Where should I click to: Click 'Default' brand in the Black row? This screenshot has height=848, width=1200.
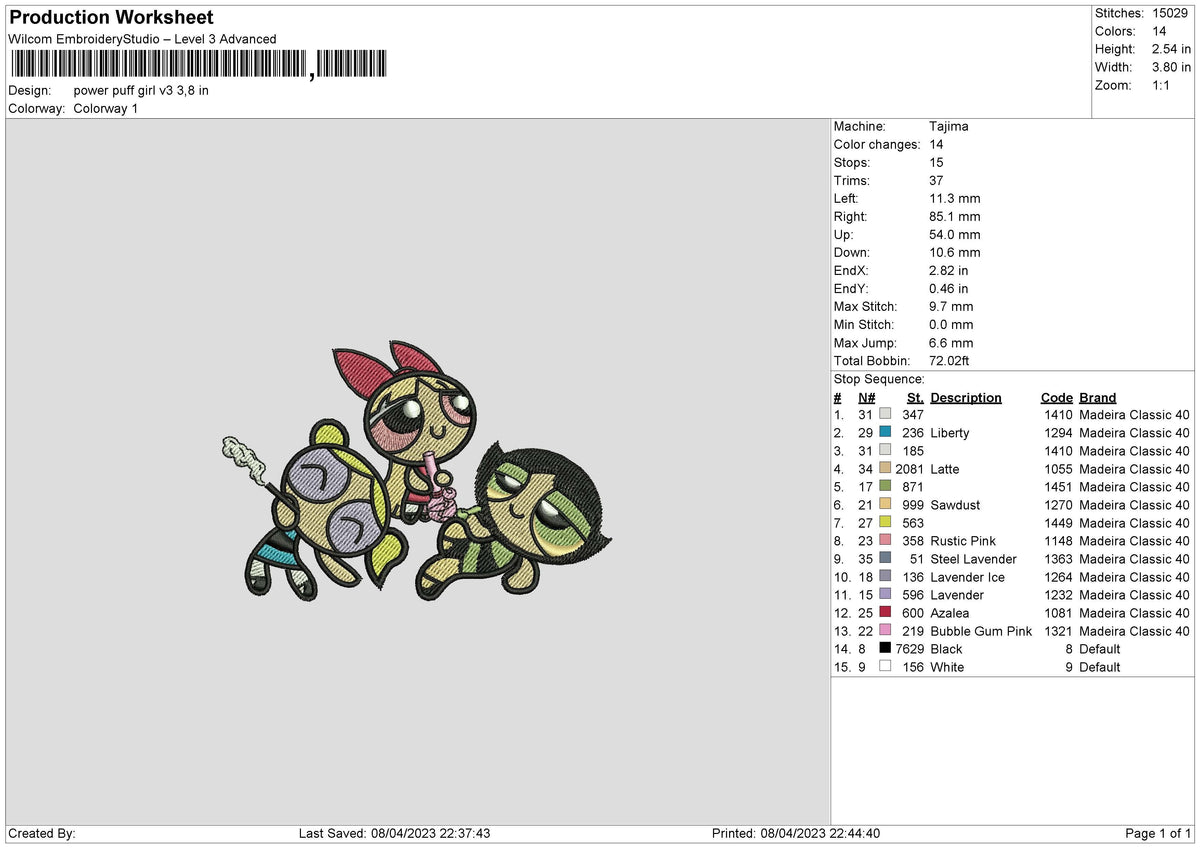tap(1100, 649)
